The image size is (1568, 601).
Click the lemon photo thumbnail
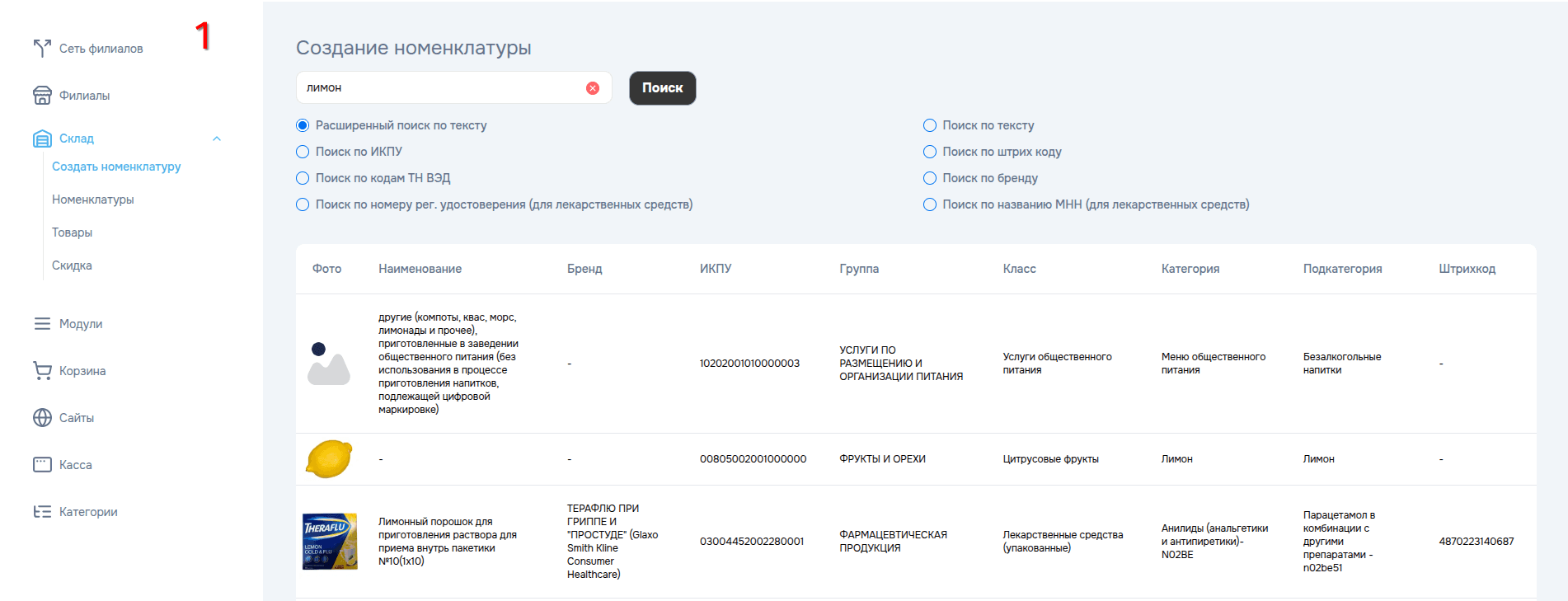pos(329,459)
